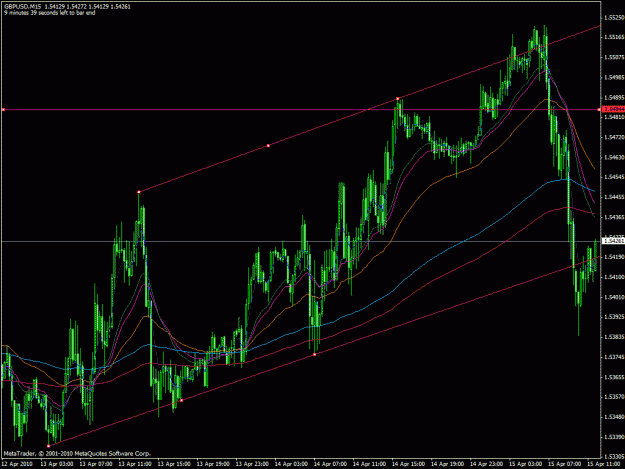This screenshot has height=469, width=625.
Task: Select the 1.54365 price axis label
Action: (x=614, y=217)
